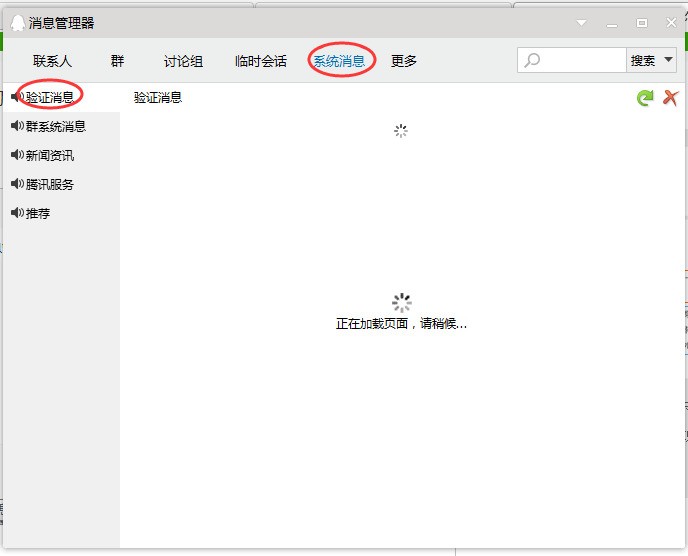Click speaker icon beside 腾讯服务

pos(18,184)
